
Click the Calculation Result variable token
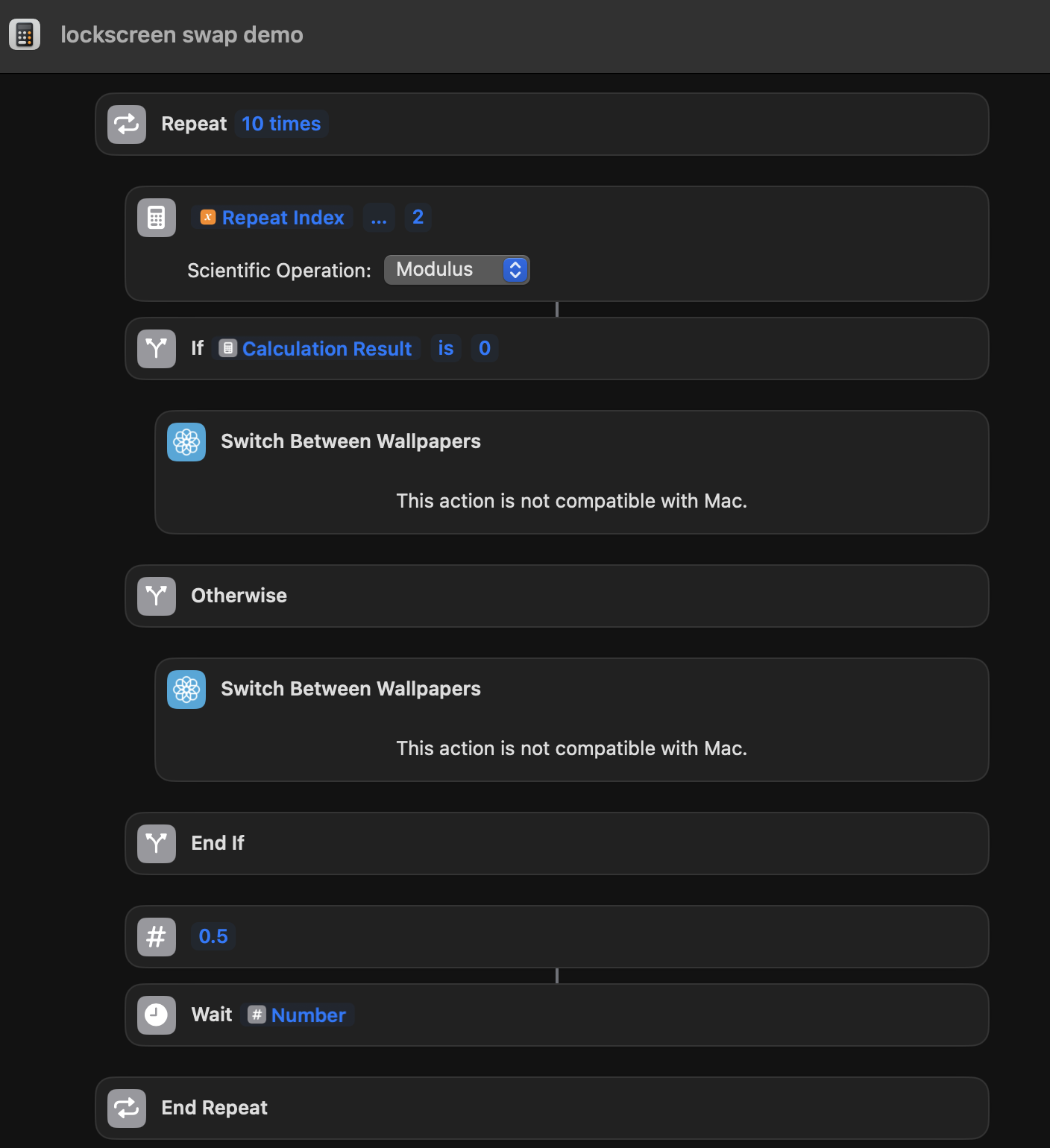tap(315, 348)
